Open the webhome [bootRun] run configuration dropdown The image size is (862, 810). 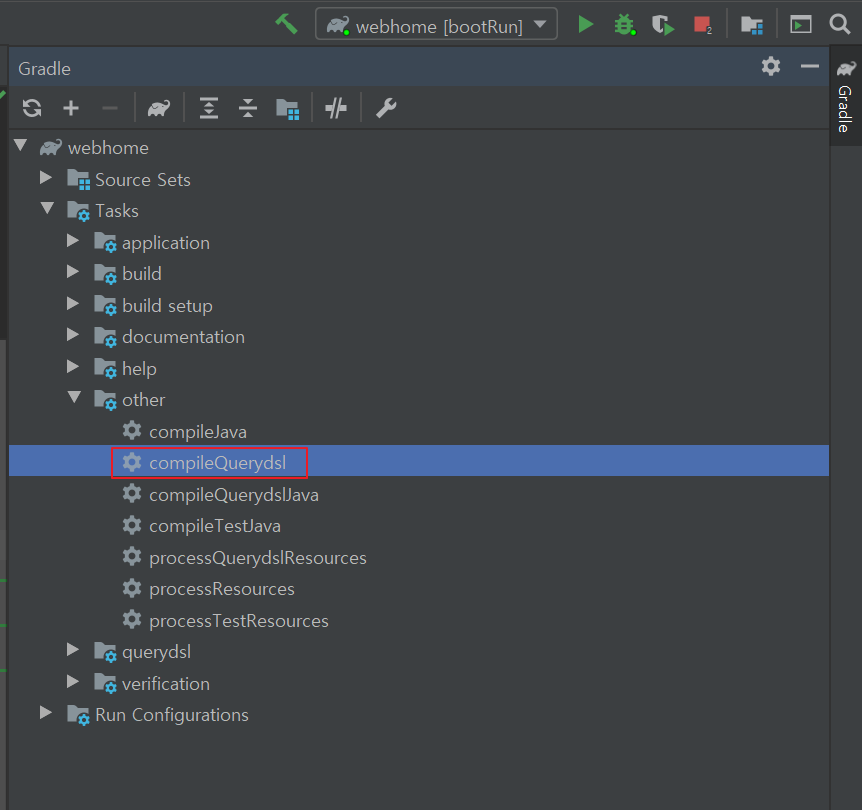[x=436, y=24]
